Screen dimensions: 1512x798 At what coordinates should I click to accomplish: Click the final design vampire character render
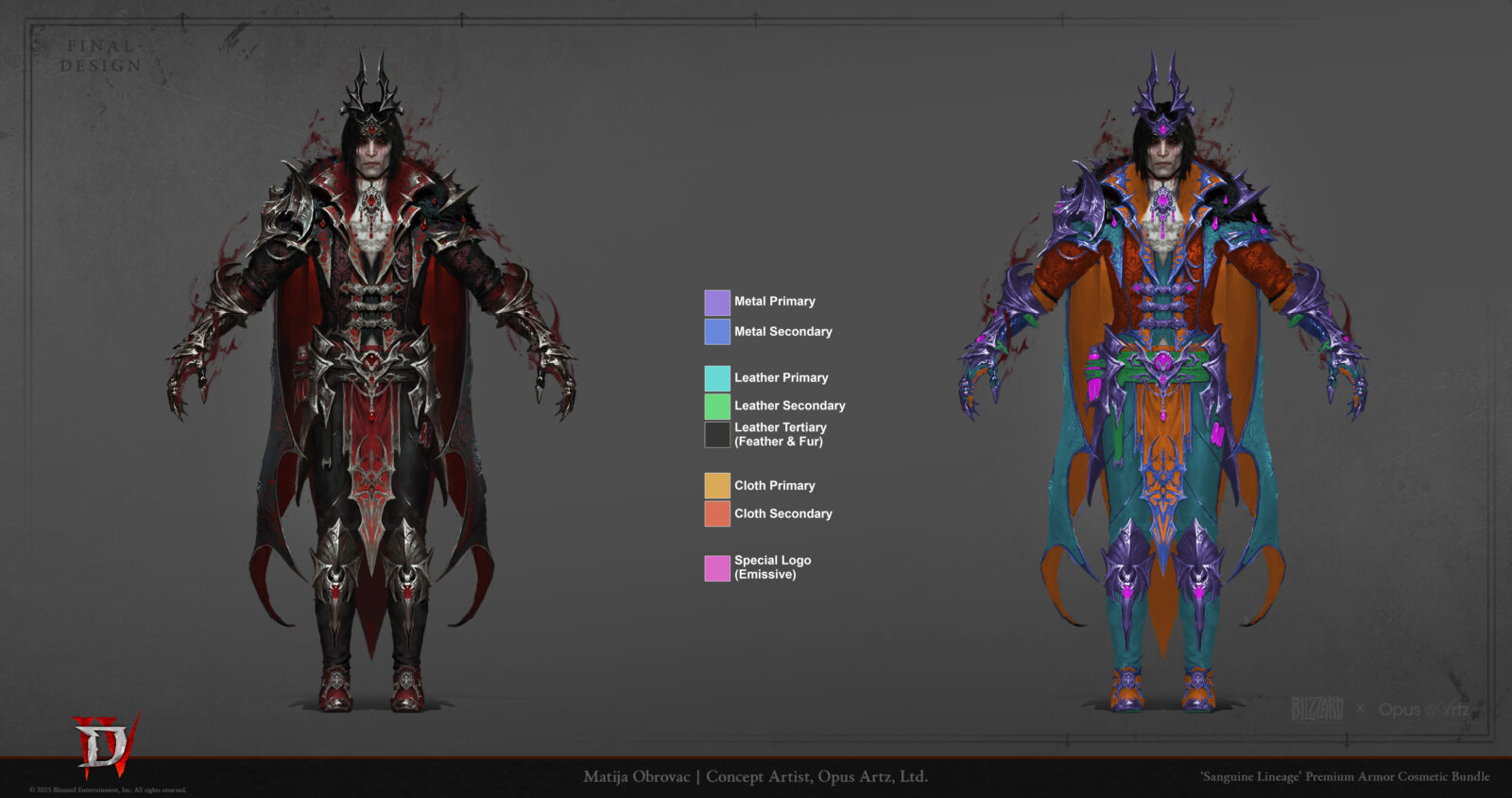pyautogui.click(x=371, y=378)
